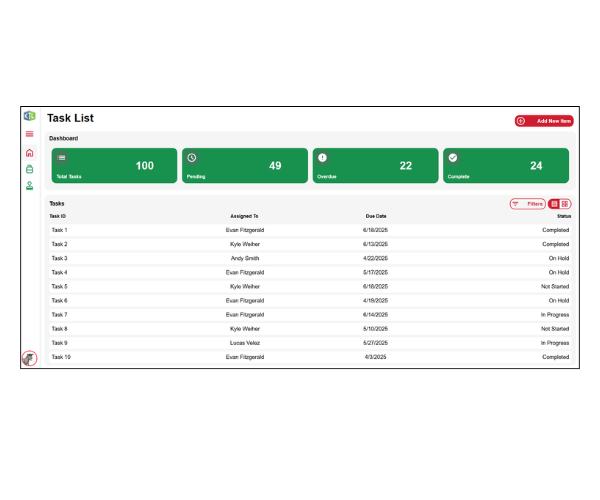Sort by Assigned To column header
This screenshot has height=500, width=600.
(244, 216)
